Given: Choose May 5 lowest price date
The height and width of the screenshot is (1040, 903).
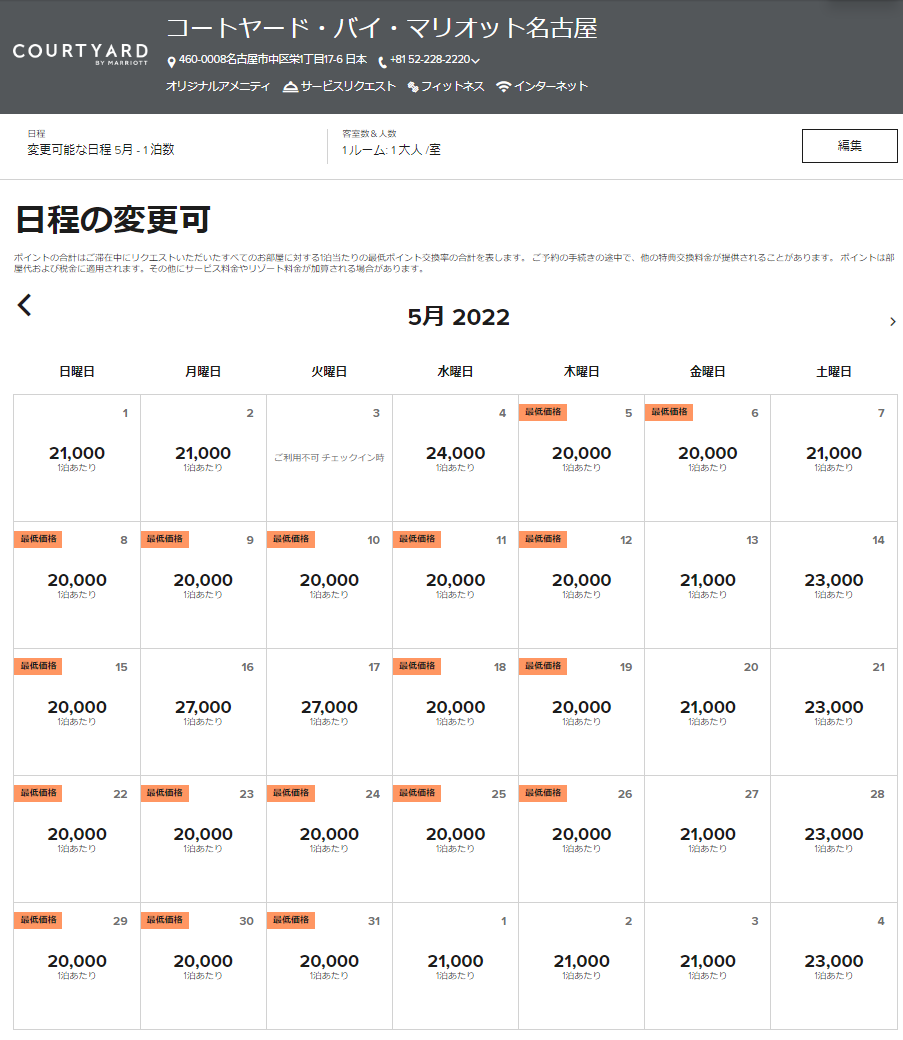Looking at the screenshot, I should pyautogui.click(x=581, y=457).
